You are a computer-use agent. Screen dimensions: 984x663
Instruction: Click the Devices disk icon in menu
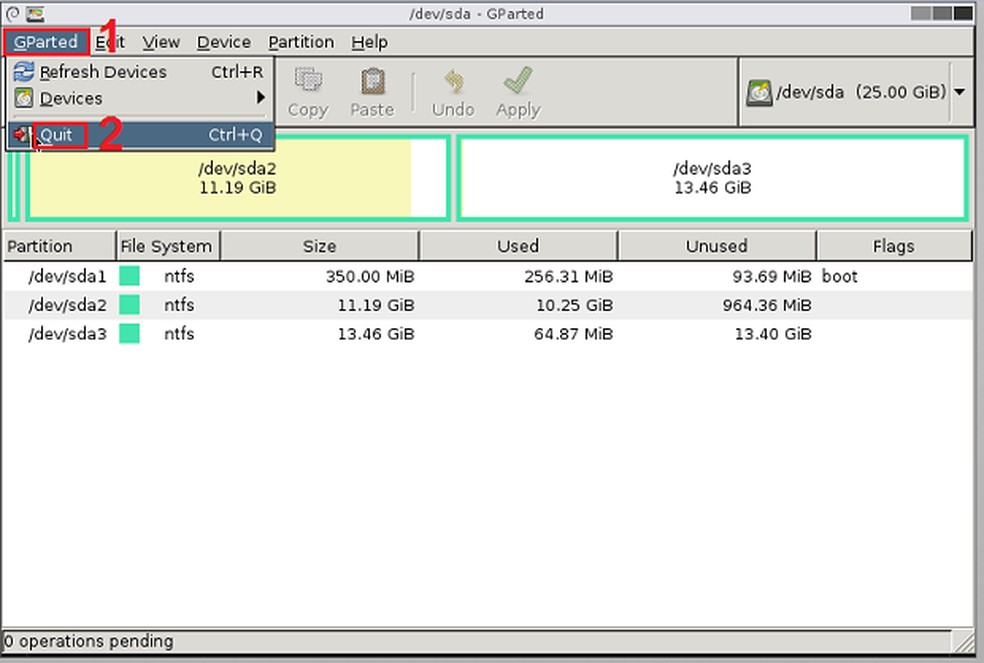[23, 98]
